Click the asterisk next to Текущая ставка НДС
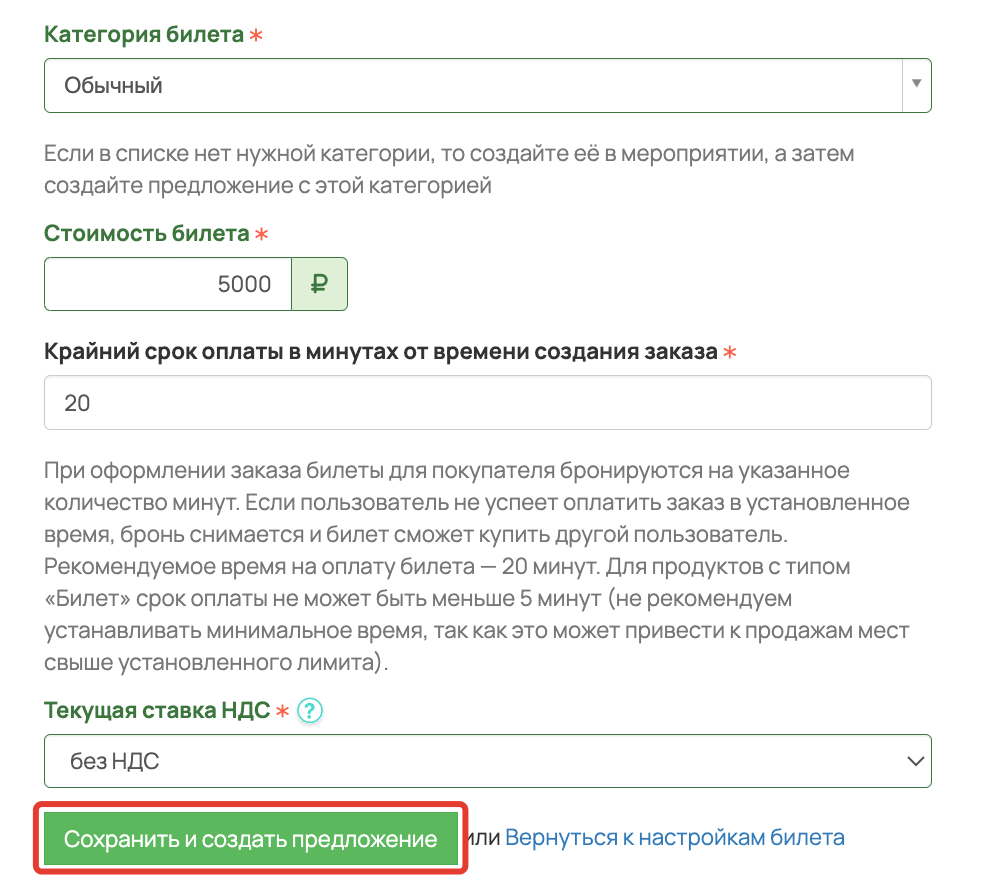994x894 pixels. [x=282, y=711]
